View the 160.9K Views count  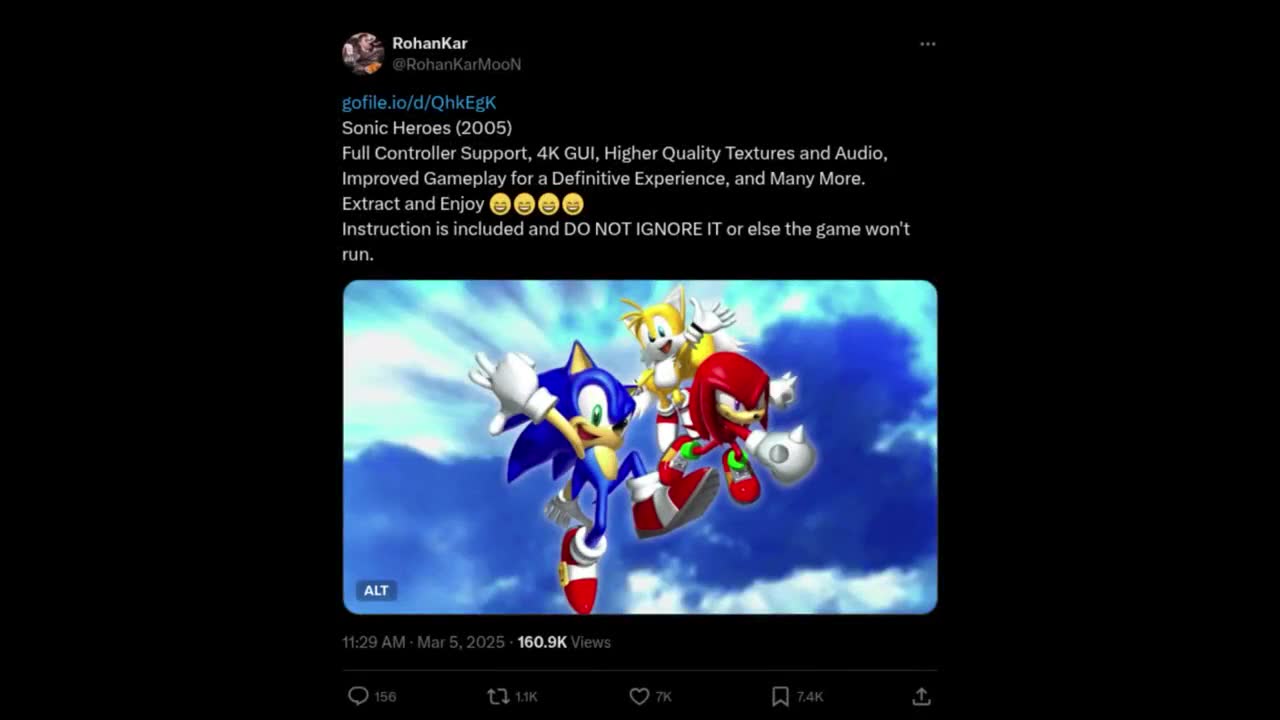click(x=564, y=642)
